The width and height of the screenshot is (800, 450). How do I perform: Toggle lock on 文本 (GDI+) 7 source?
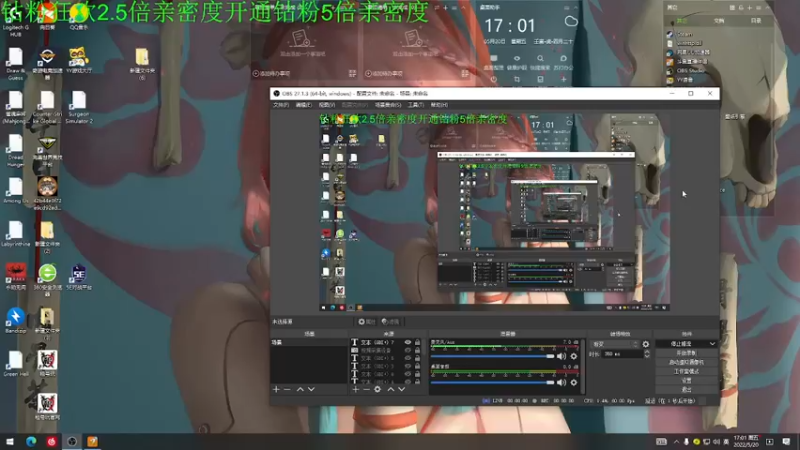pyautogui.click(x=417, y=342)
